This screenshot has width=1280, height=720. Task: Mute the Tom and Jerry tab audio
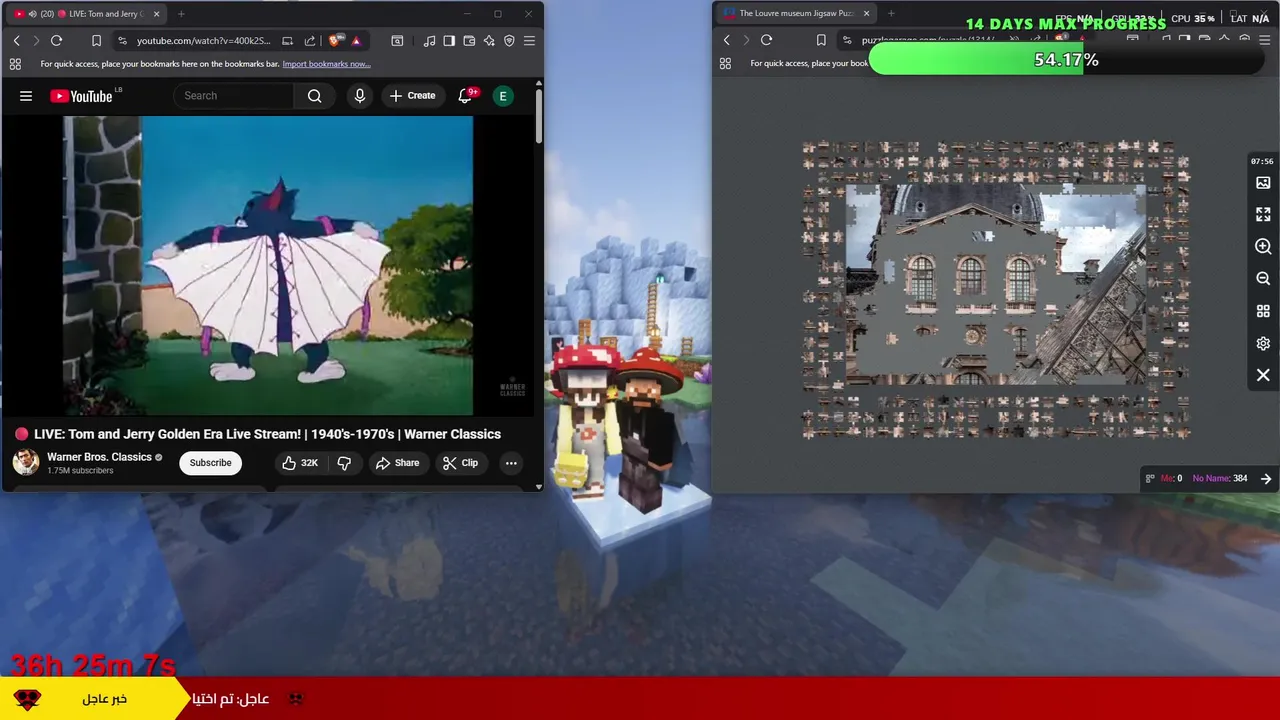pyautogui.click(x=33, y=14)
